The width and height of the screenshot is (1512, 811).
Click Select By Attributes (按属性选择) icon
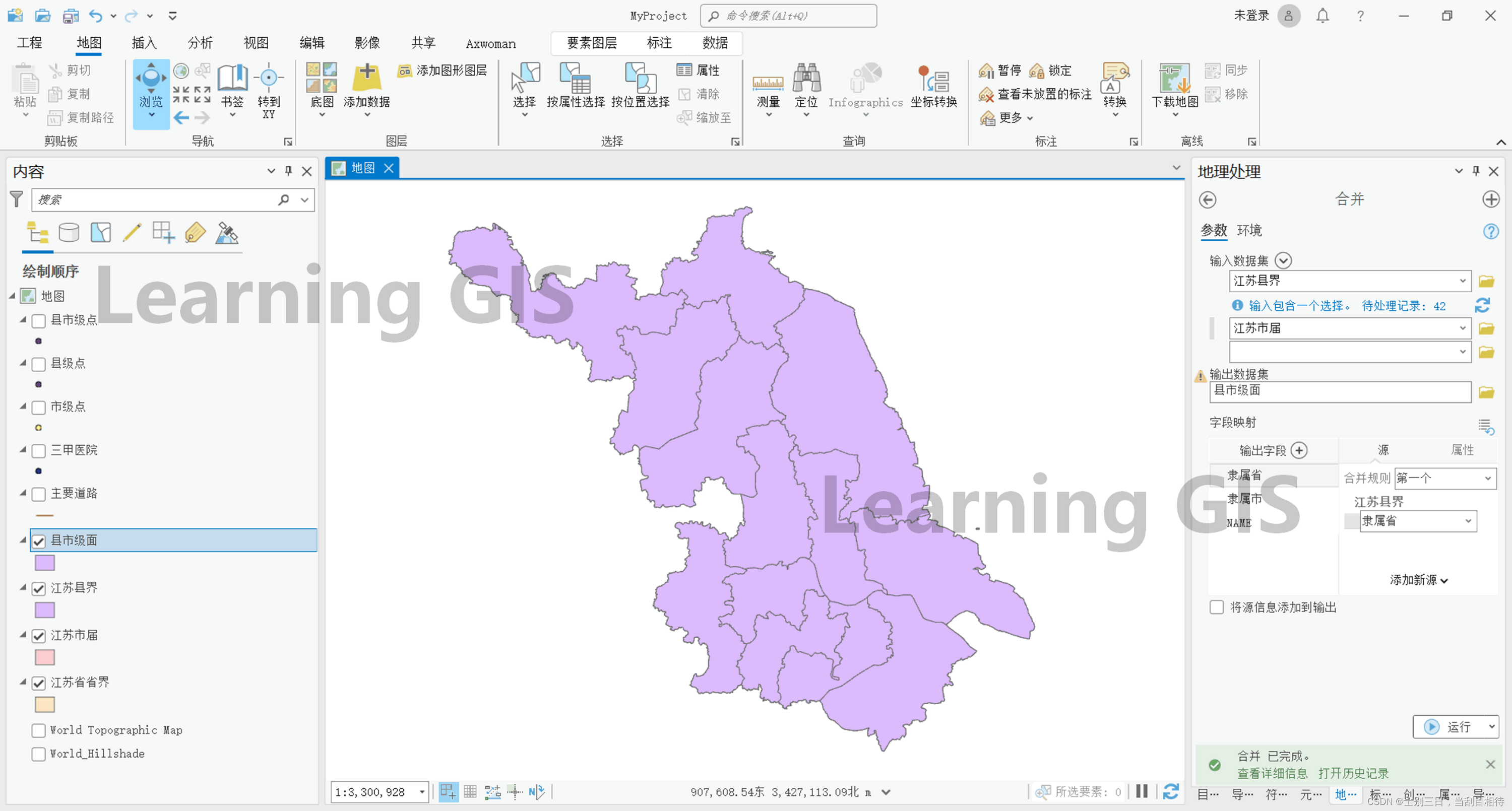[x=575, y=79]
